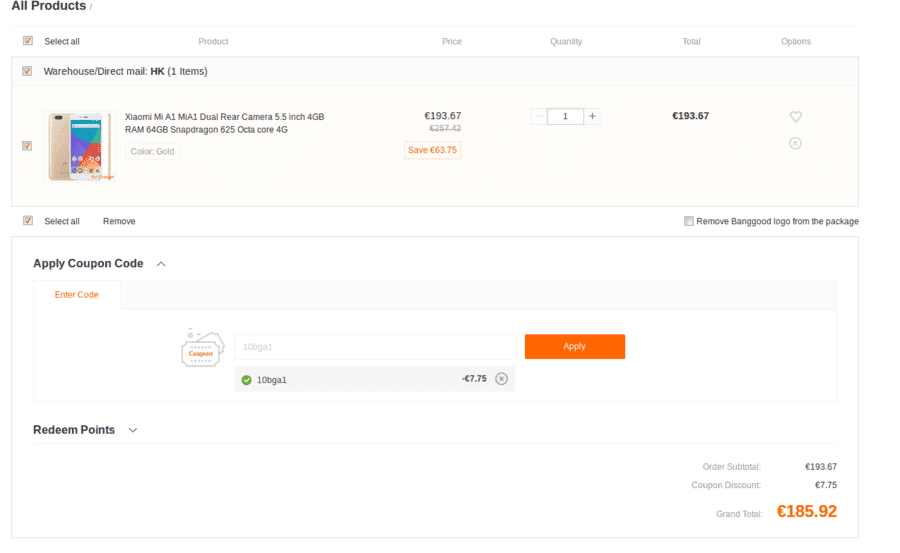Click the -€7.75 coupon discount amount
Viewport: 900px width, 553px height.
474,379
